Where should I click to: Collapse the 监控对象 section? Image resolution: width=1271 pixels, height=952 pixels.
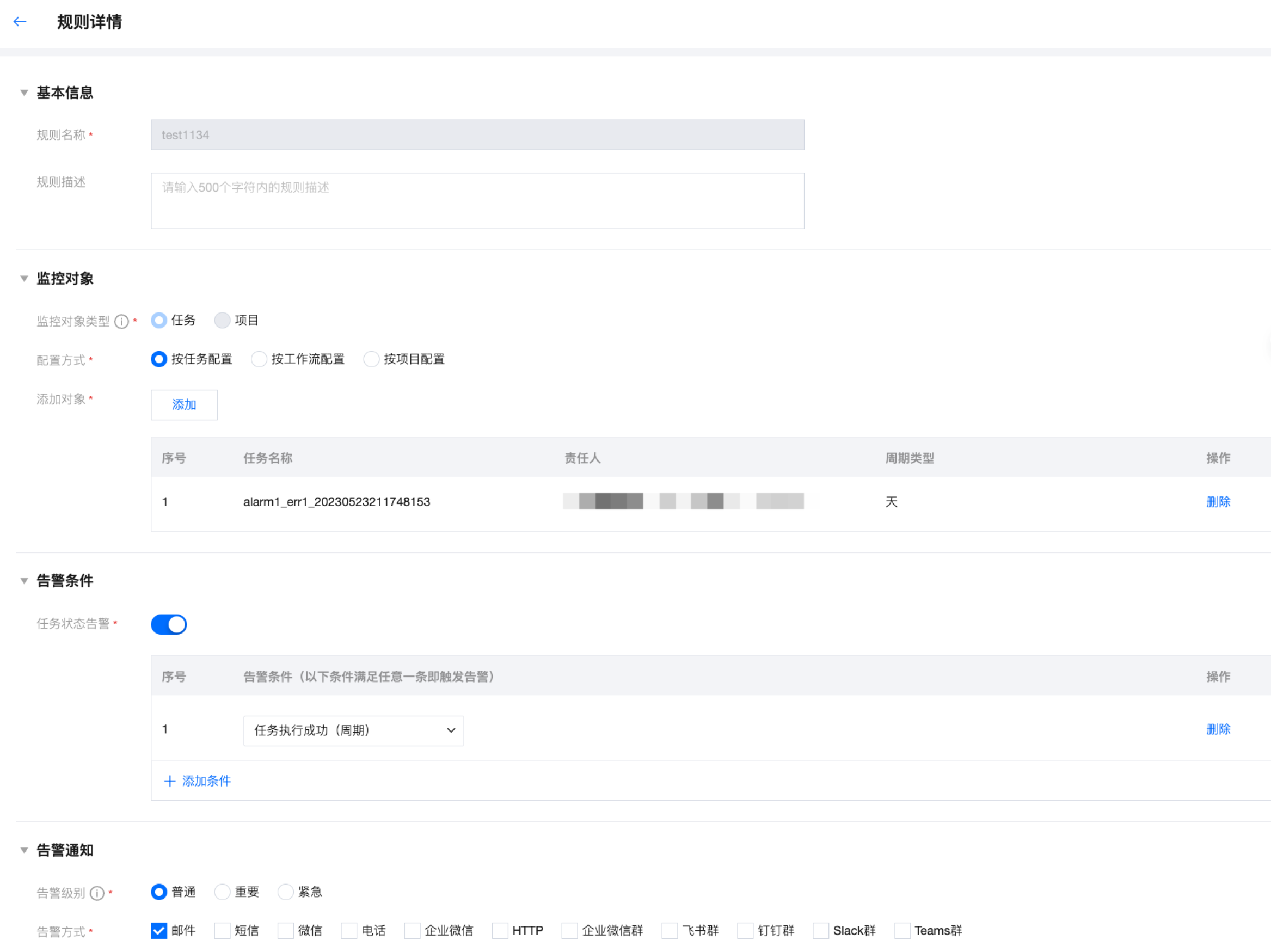tap(24, 279)
